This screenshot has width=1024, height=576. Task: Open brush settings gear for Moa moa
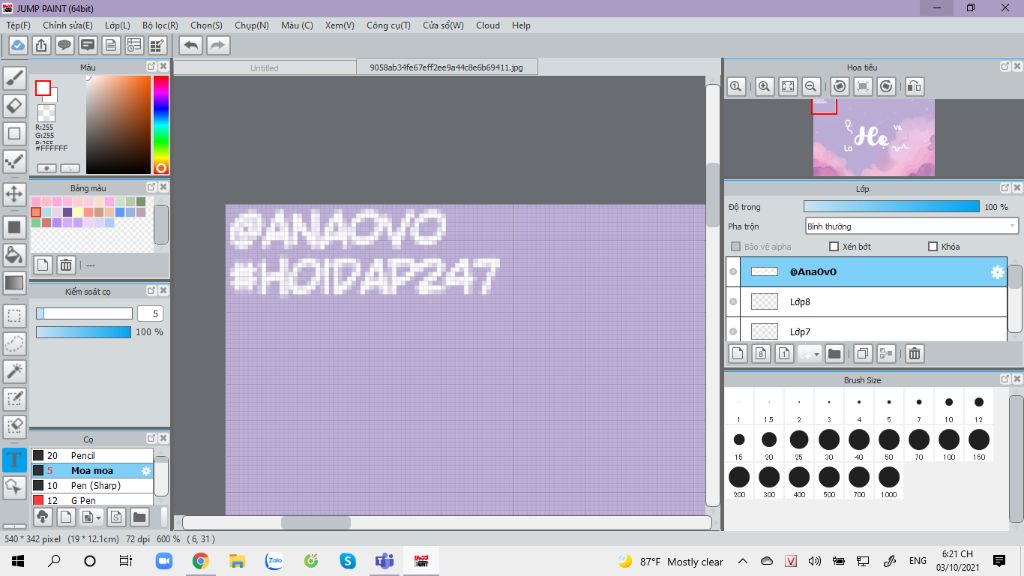pyautogui.click(x=146, y=470)
